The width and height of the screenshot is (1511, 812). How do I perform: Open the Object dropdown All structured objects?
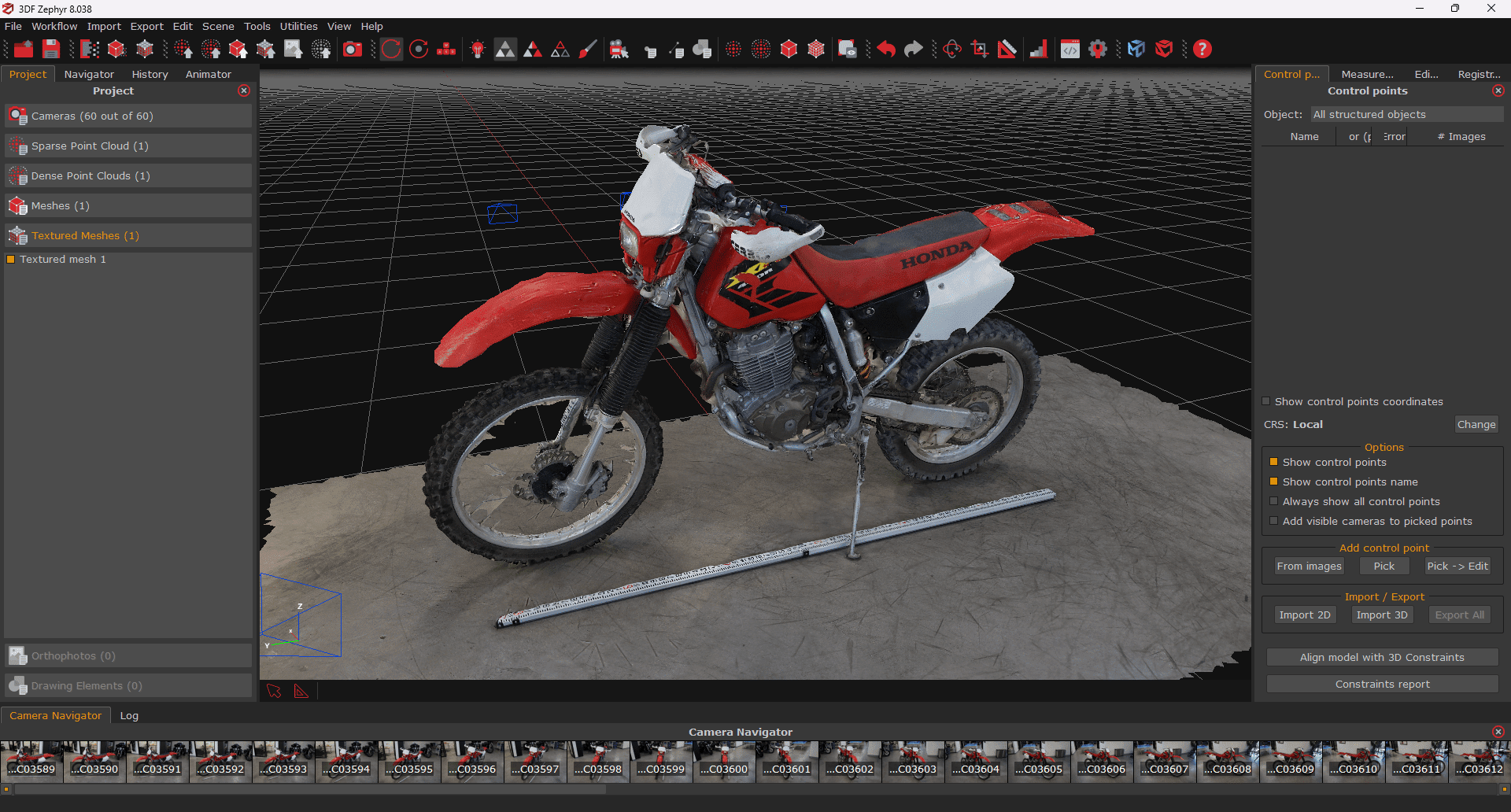(x=1406, y=114)
